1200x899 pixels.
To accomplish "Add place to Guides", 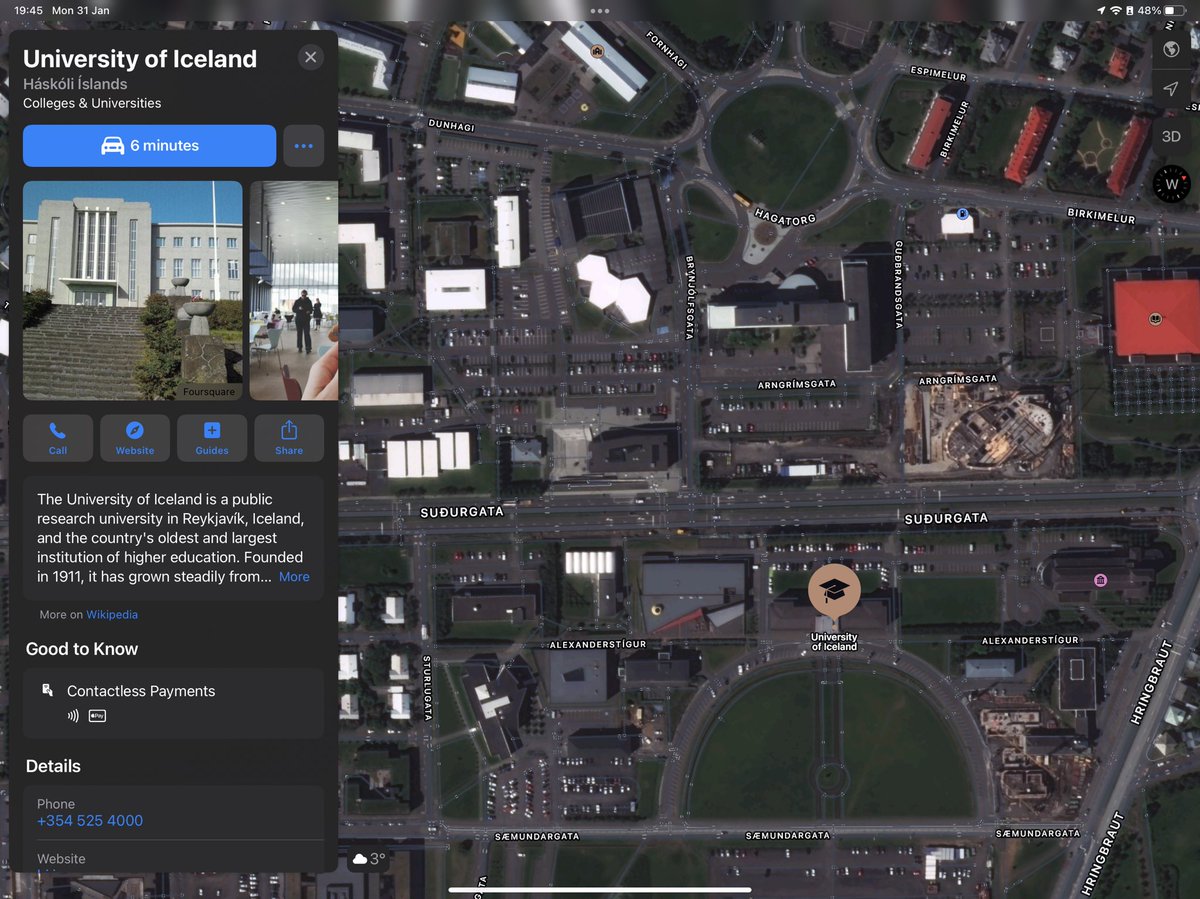I will click(x=212, y=438).
